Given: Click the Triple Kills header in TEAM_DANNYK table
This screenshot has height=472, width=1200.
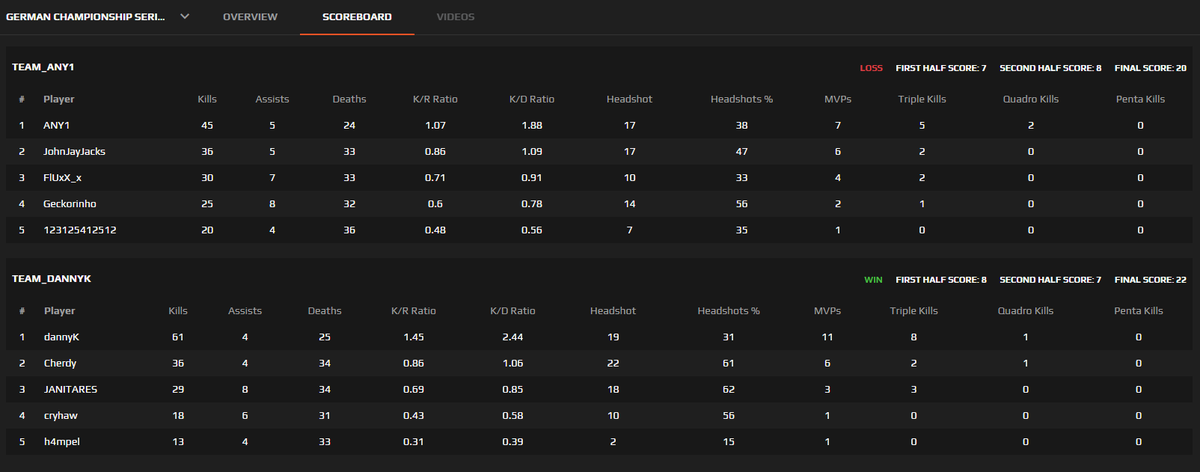Looking at the screenshot, I should (x=914, y=312).
